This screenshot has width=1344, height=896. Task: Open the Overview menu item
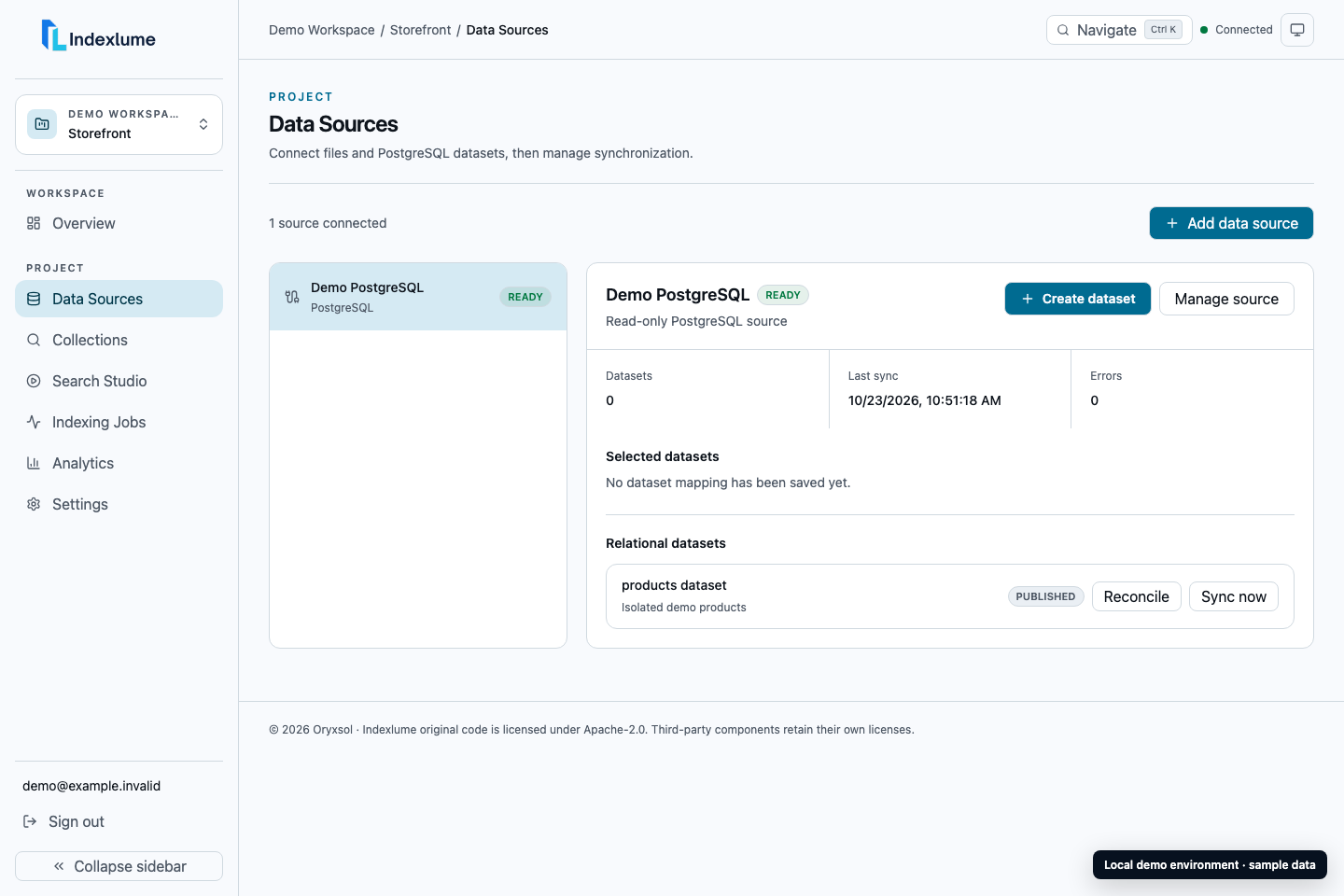click(x=119, y=223)
